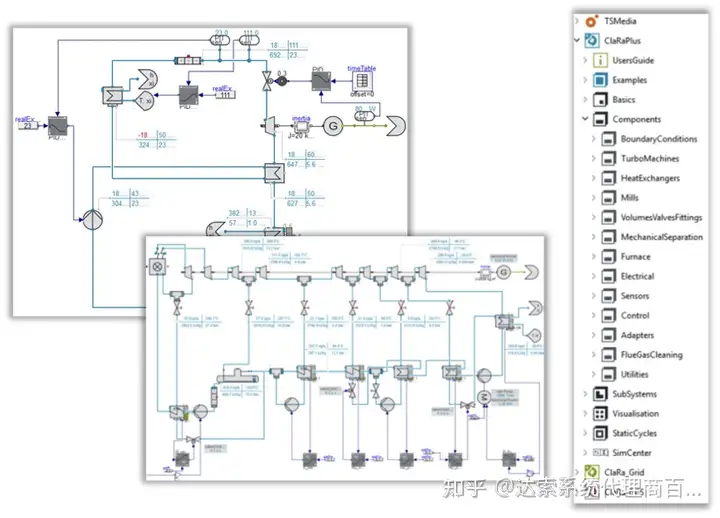
Task: Click the TSMedia library icon
Action: click(x=591, y=20)
